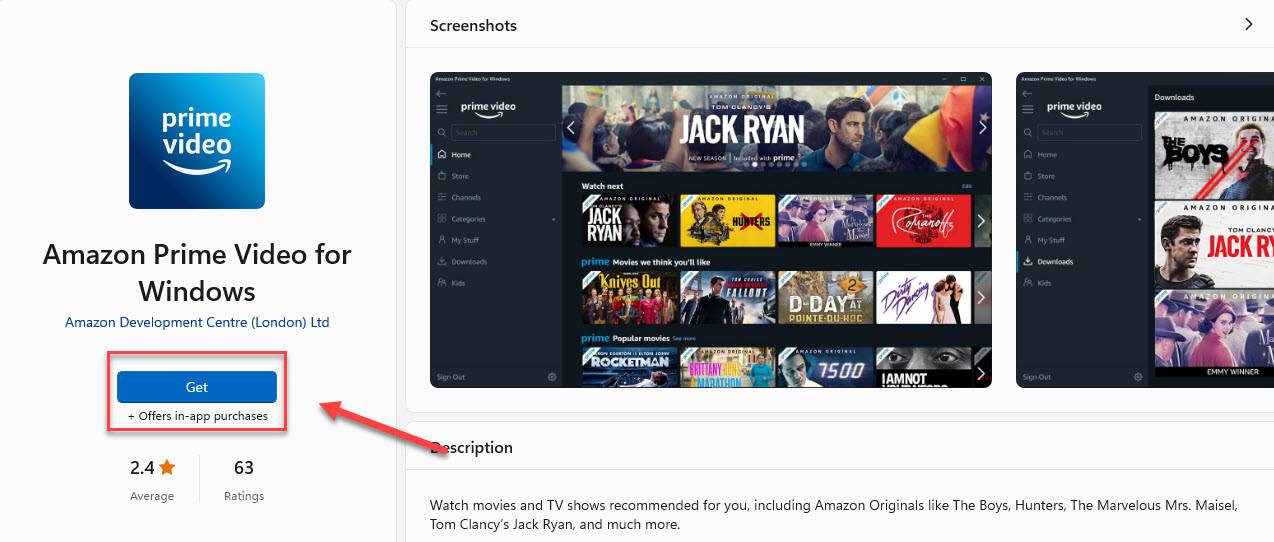
Task: Go back on Jack Ryan banner with left arrow
Action: coord(571,127)
